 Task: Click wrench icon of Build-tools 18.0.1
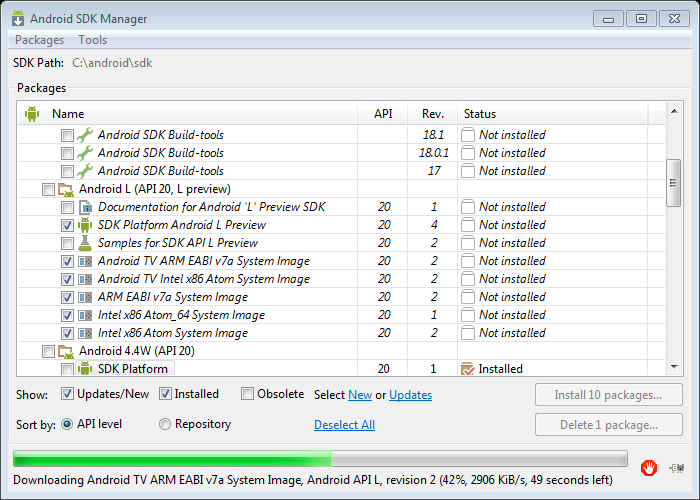coord(85,153)
